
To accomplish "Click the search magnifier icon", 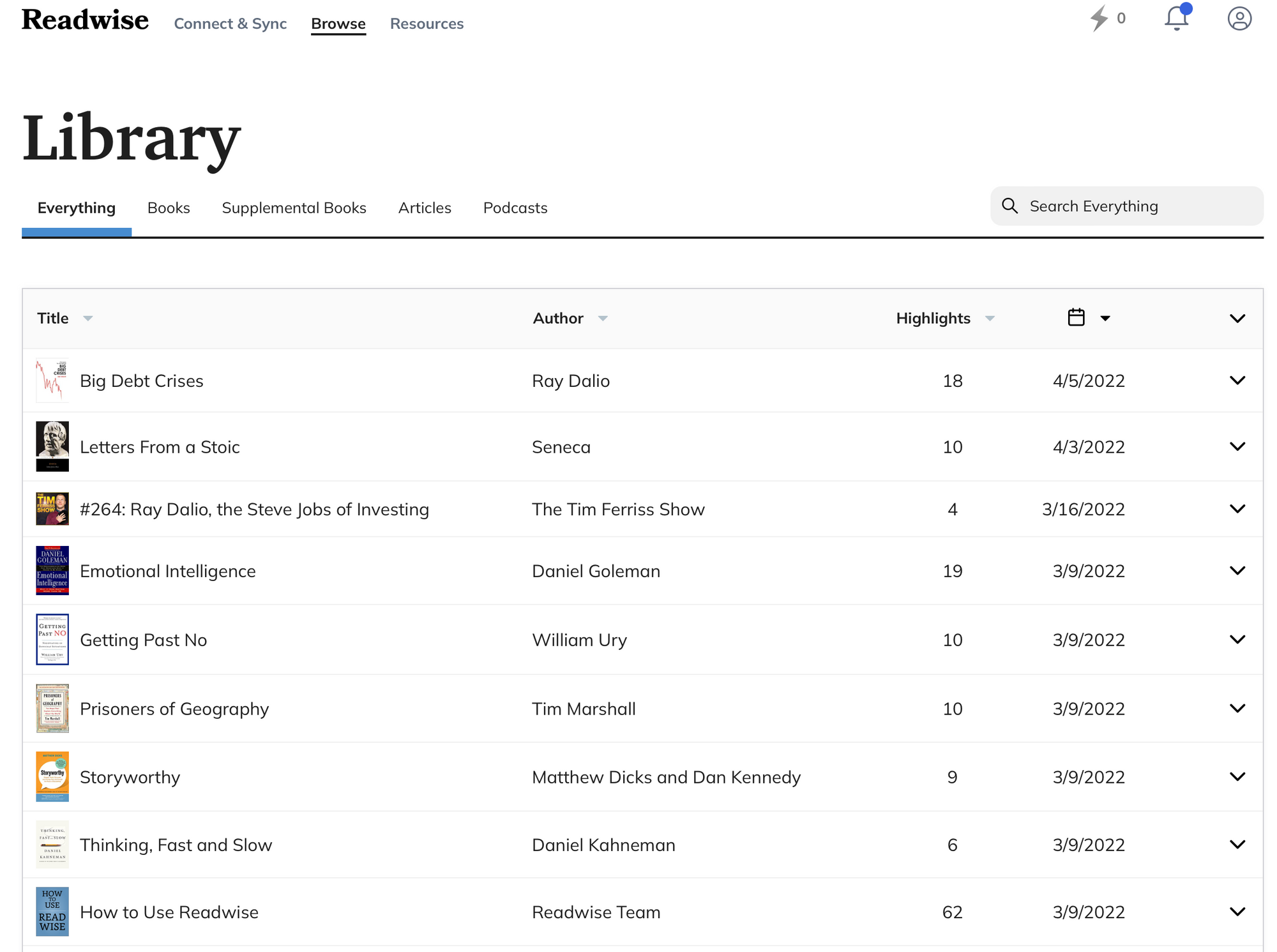I will (1009, 206).
